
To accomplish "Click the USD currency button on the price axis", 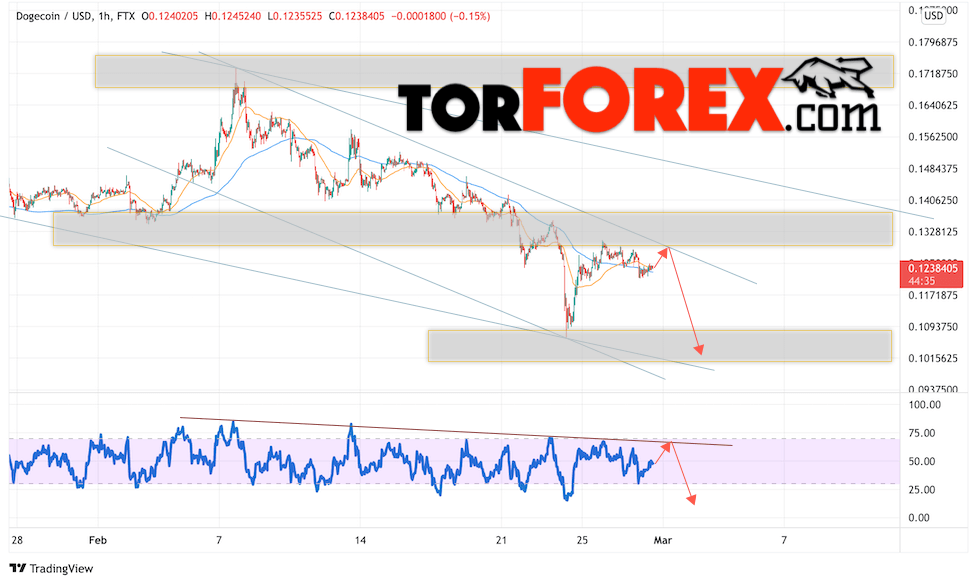I will [x=933, y=16].
